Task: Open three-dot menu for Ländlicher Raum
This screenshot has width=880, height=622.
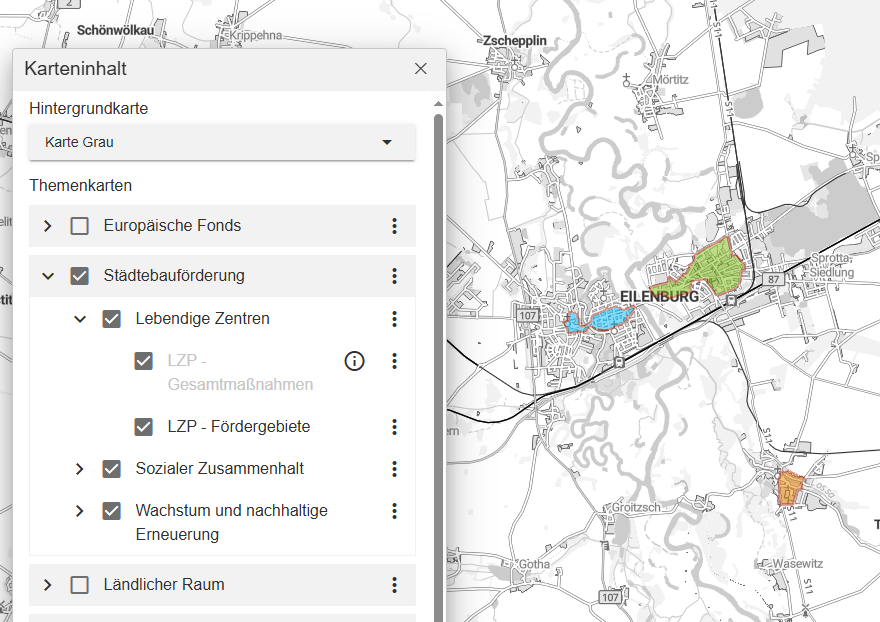Action: (x=394, y=585)
